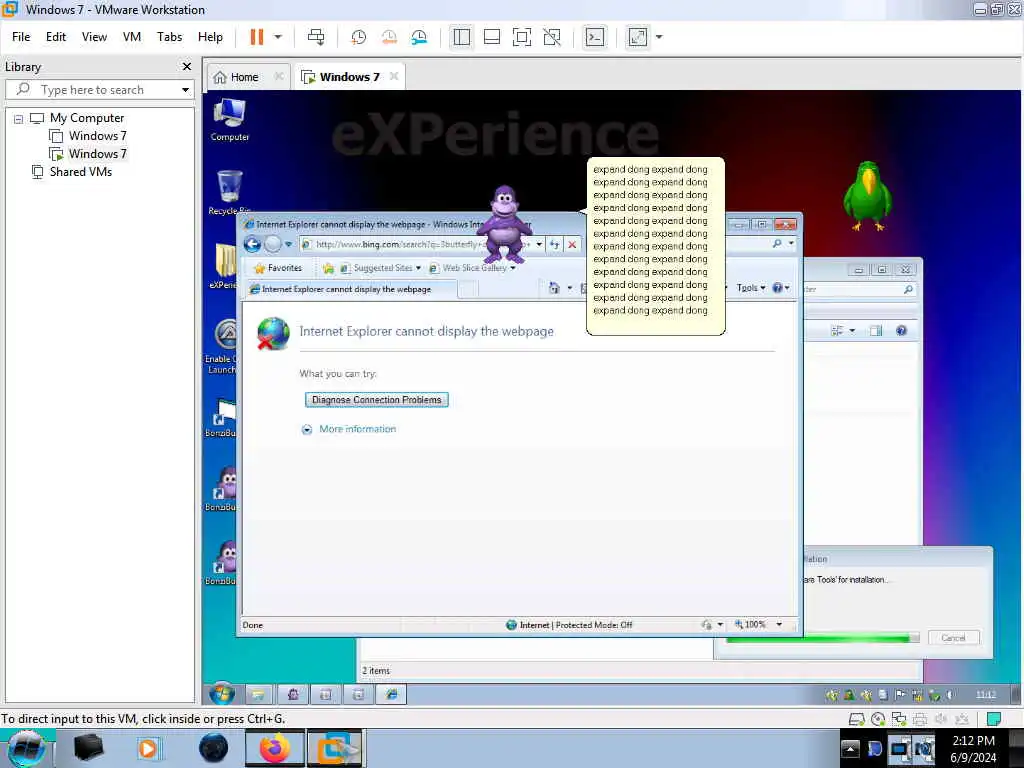Click the VMware CD/DVD status icon
The image size is (1024, 768).
pyautogui.click(x=878, y=719)
